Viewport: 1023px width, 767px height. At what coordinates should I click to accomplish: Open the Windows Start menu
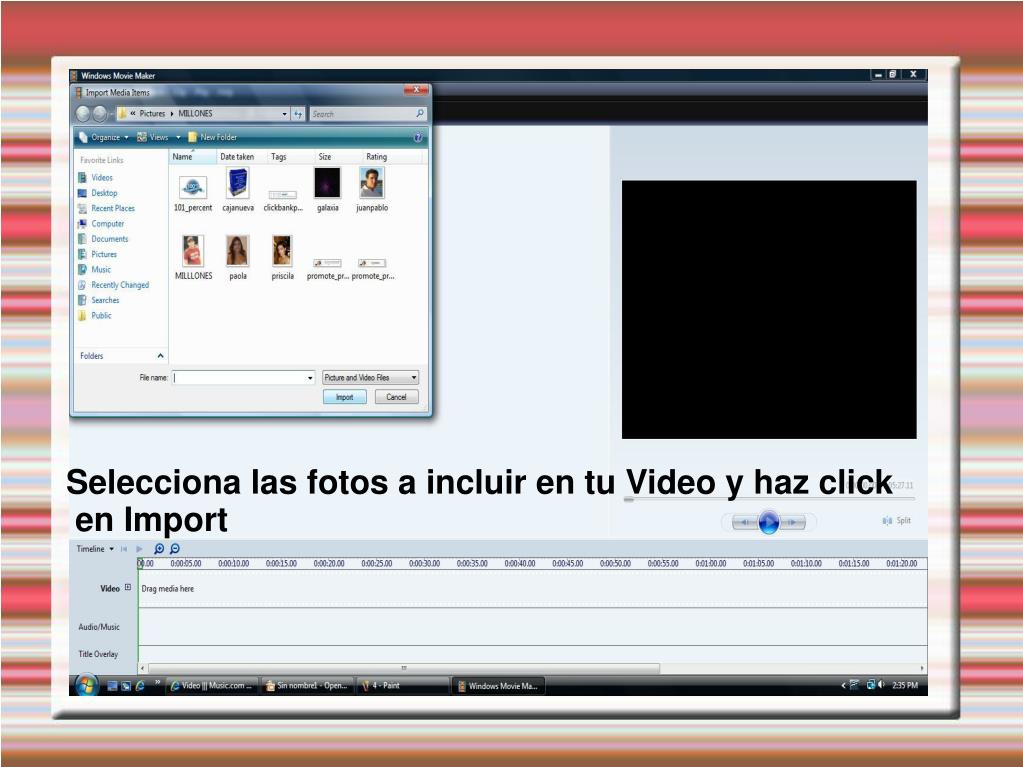tap(85, 685)
